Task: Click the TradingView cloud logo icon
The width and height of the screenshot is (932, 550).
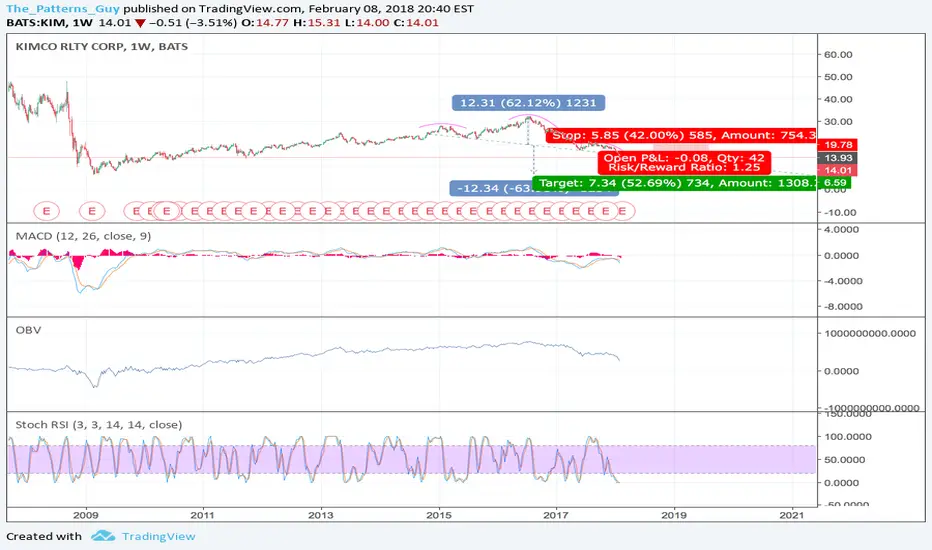Action: [103, 536]
